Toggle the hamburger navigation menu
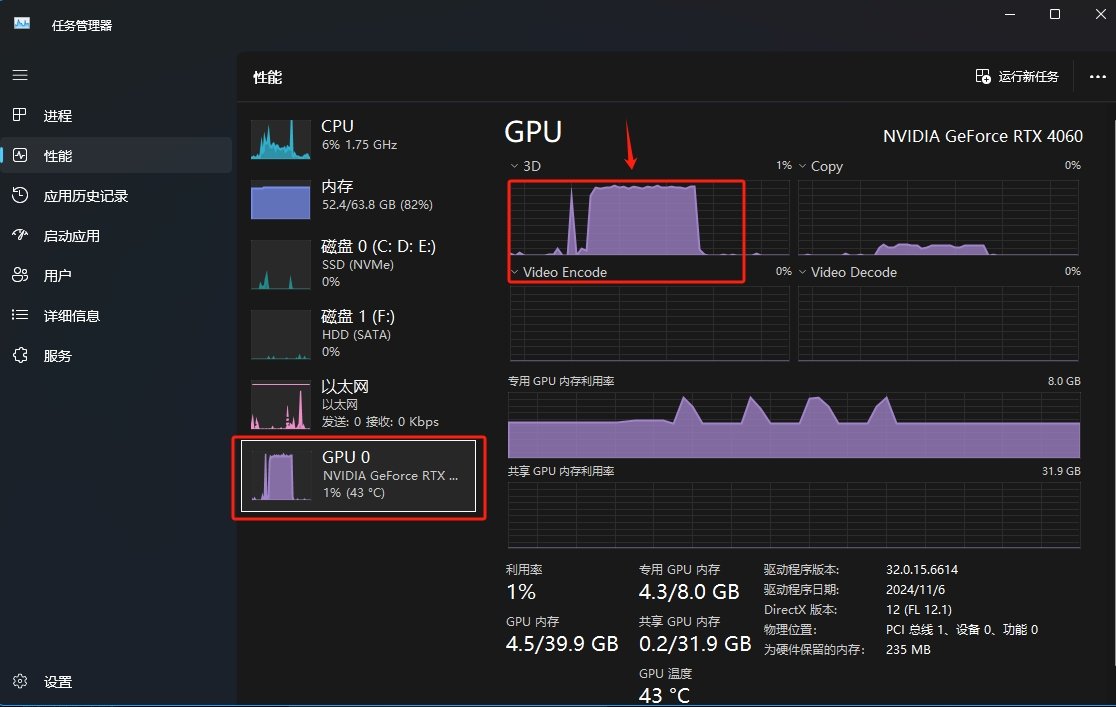 point(20,75)
